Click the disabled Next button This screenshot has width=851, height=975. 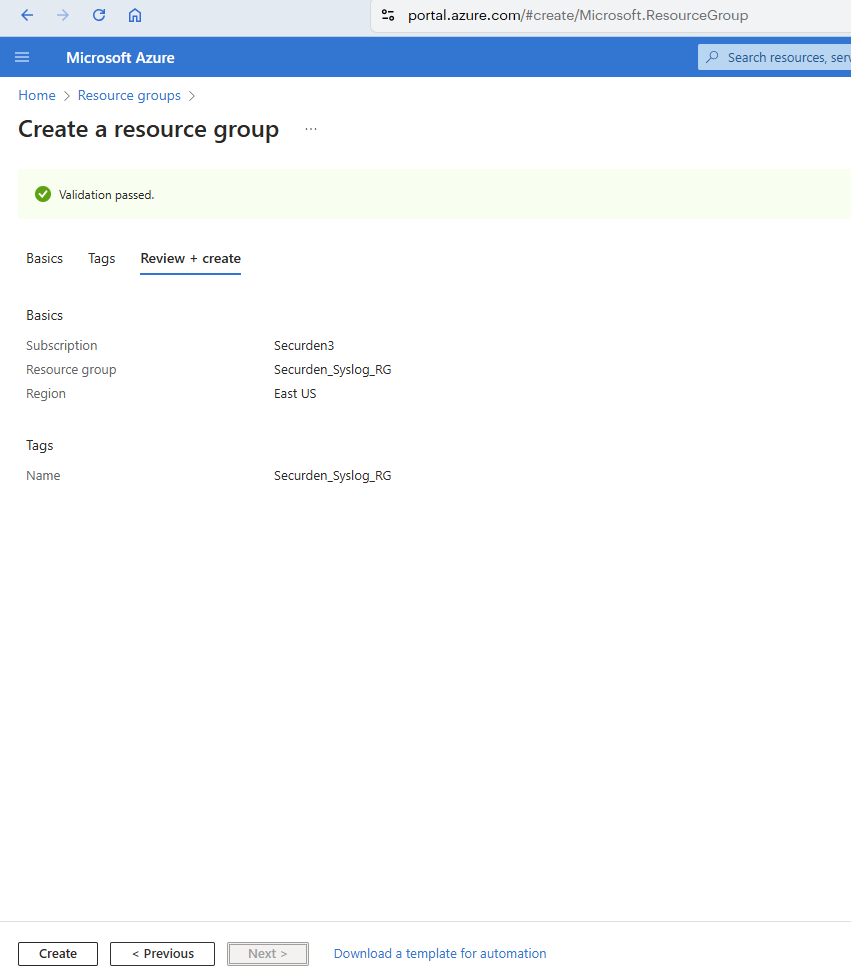[268, 953]
